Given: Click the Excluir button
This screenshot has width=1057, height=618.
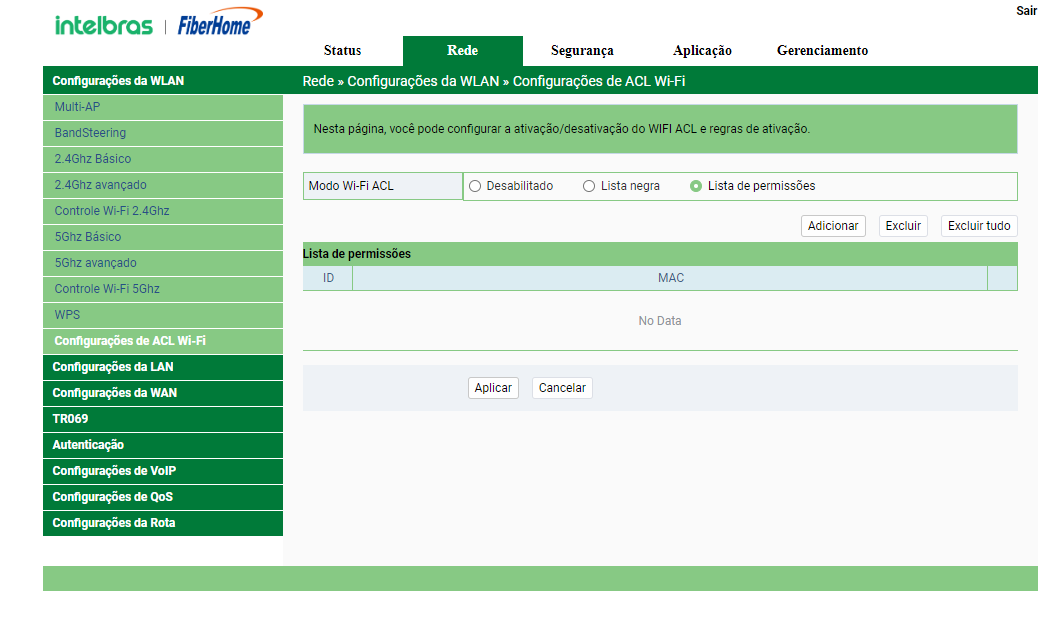Looking at the screenshot, I should (x=903, y=226).
